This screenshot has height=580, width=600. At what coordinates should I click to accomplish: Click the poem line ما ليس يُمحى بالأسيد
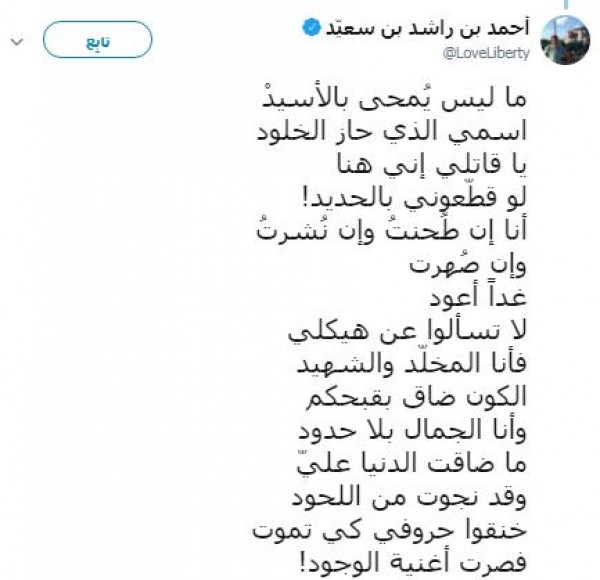tap(395, 99)
